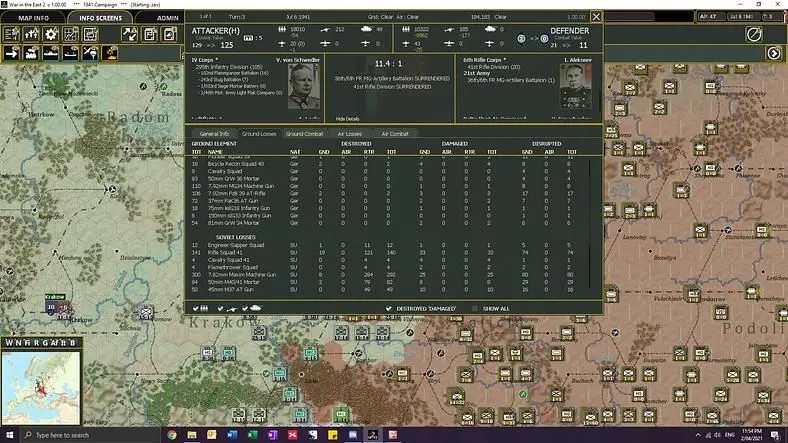The height and width of the screenshot is (443, 788).
Task: Open Excel from the taskbar
Action: click(252, 434)
